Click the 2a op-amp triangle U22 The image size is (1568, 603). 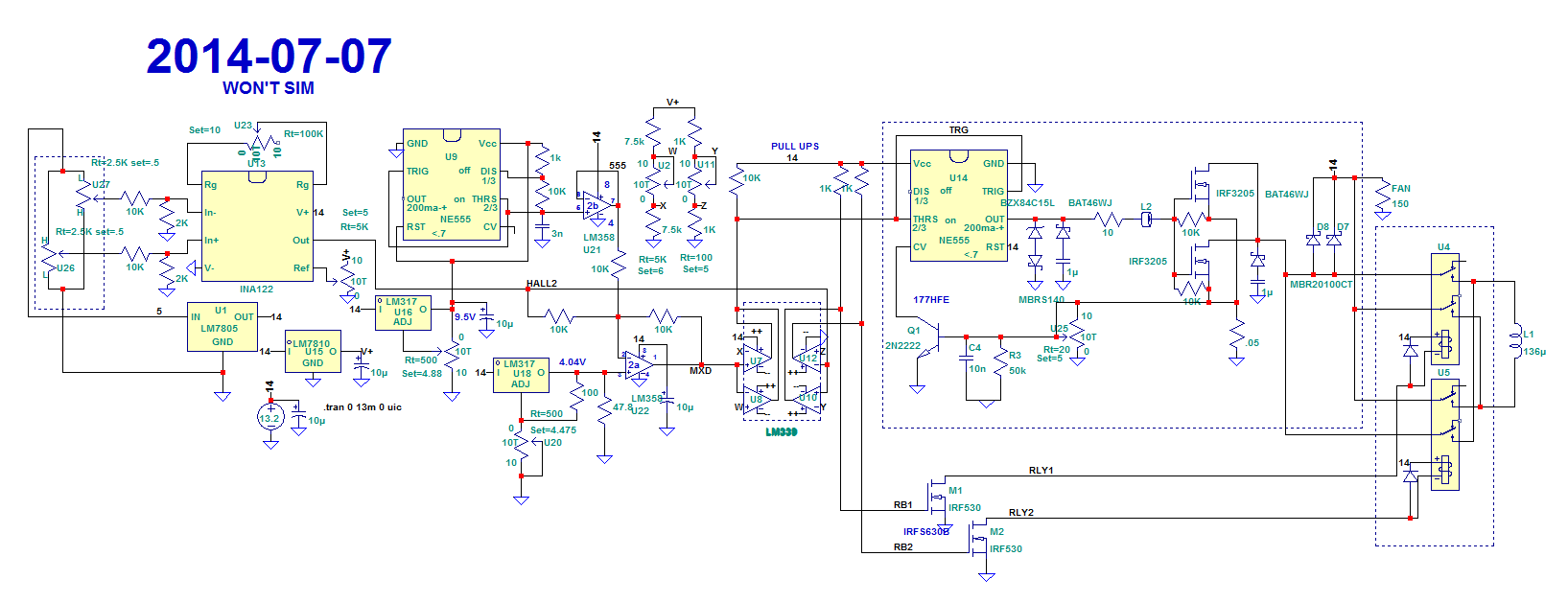pyautogui.click(x=639, y=365)
